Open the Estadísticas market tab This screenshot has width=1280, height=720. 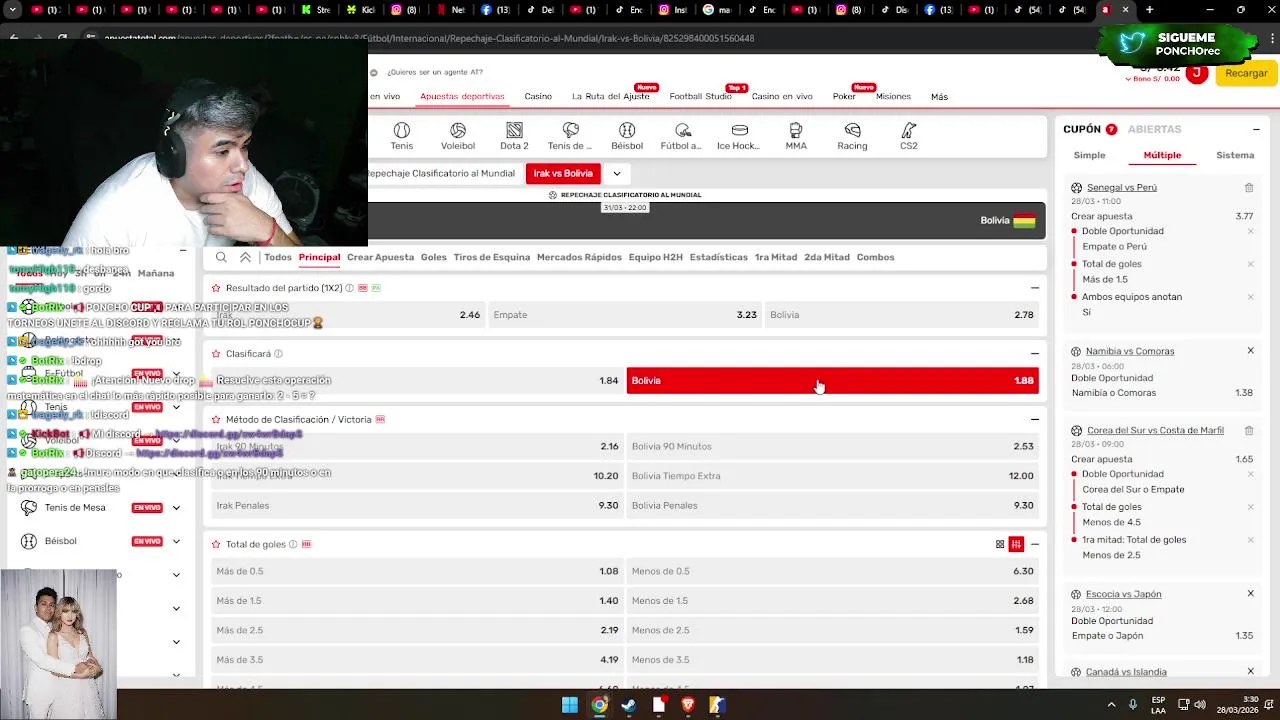pyautogui.click(x=718, y=257)
